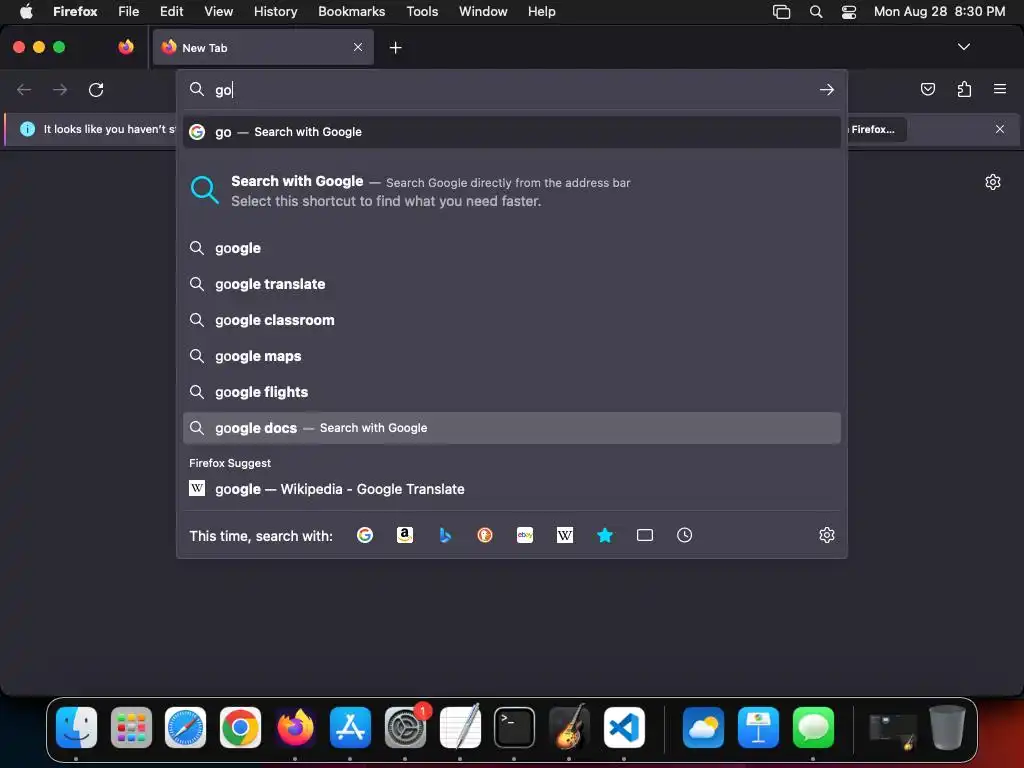Open Stage Manager menu bar icon
Image resolution: width=1024 pixels, height=768 pixels.
click(781, 12)
